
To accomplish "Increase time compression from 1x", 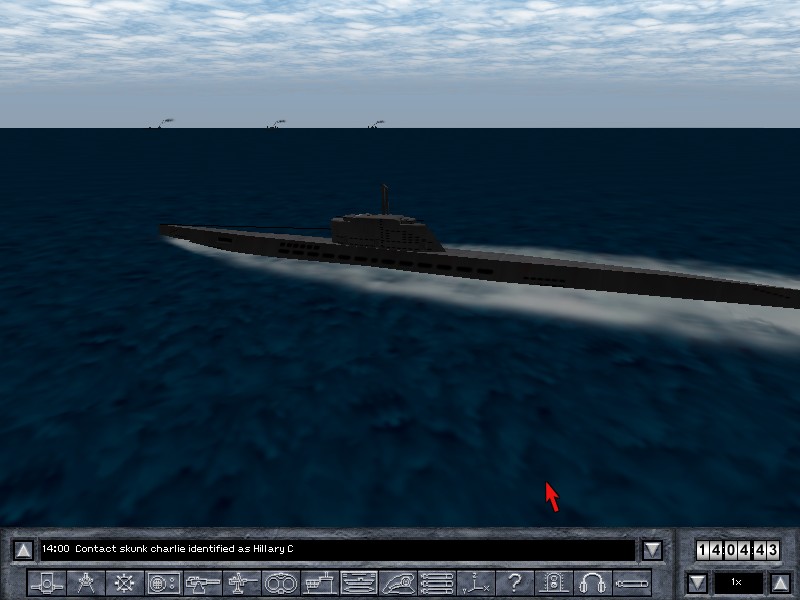I will point(778,582).
